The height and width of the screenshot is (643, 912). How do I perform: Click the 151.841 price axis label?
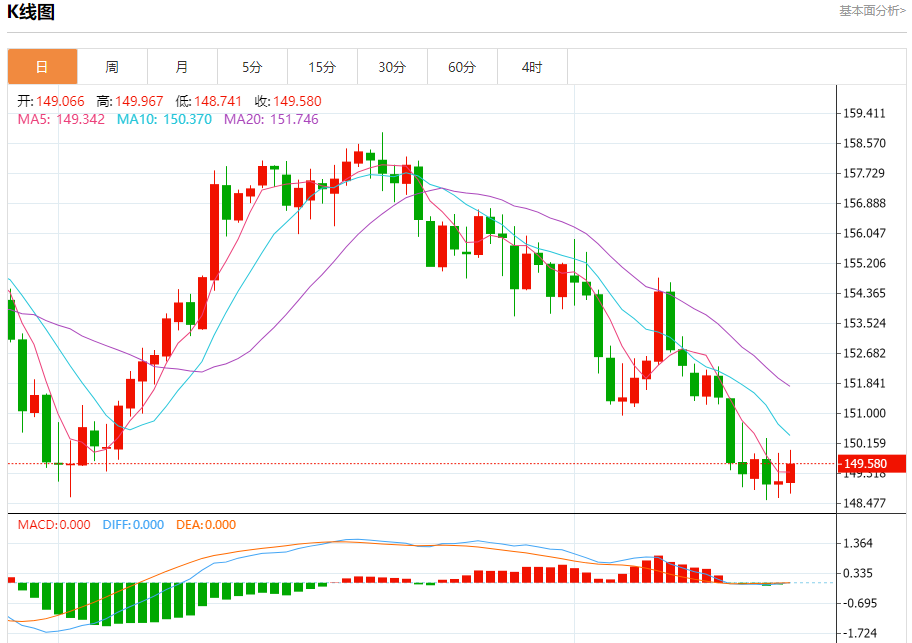864,384
